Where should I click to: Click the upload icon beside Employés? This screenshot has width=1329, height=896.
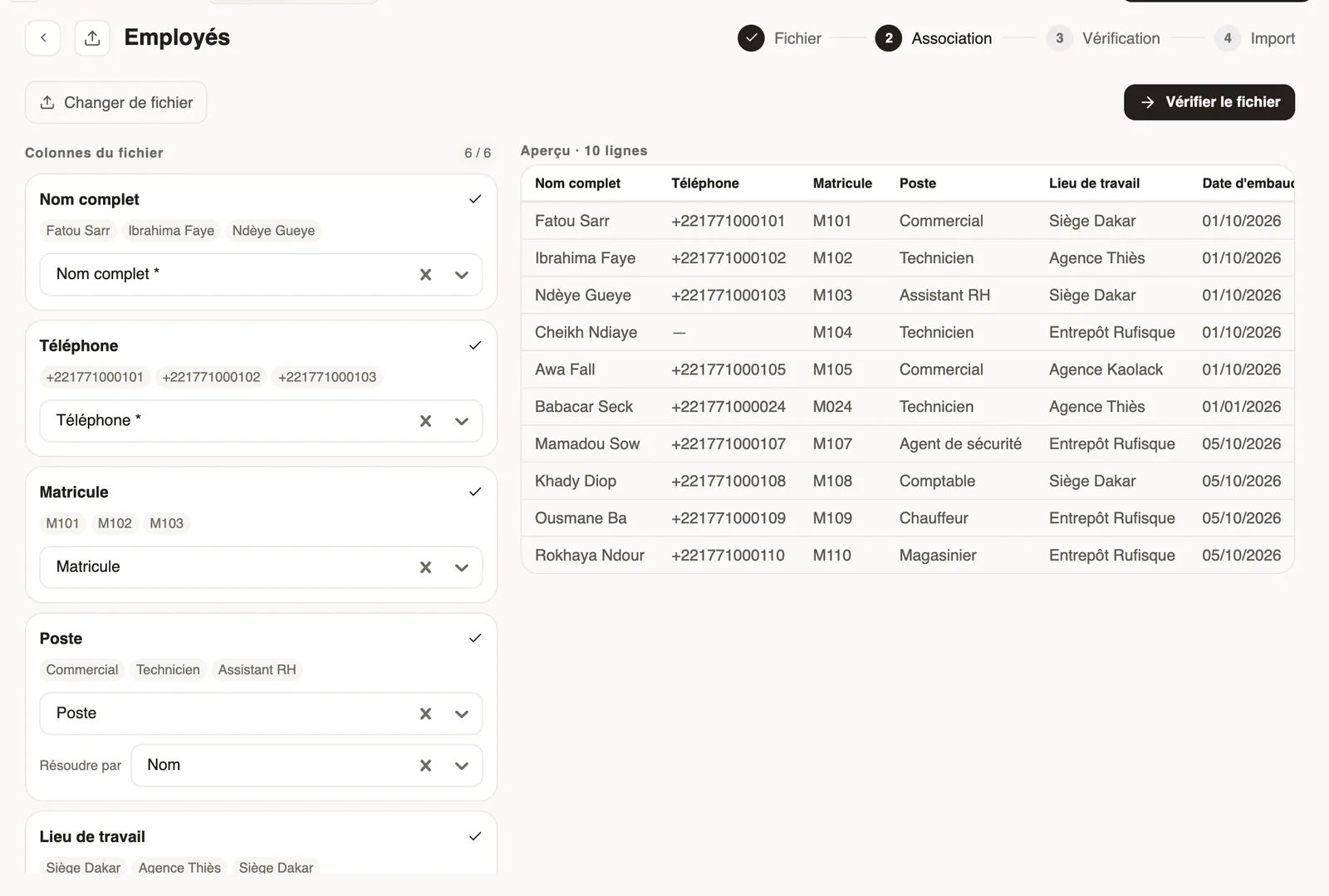pyautogui.click(x=92, y=38)
